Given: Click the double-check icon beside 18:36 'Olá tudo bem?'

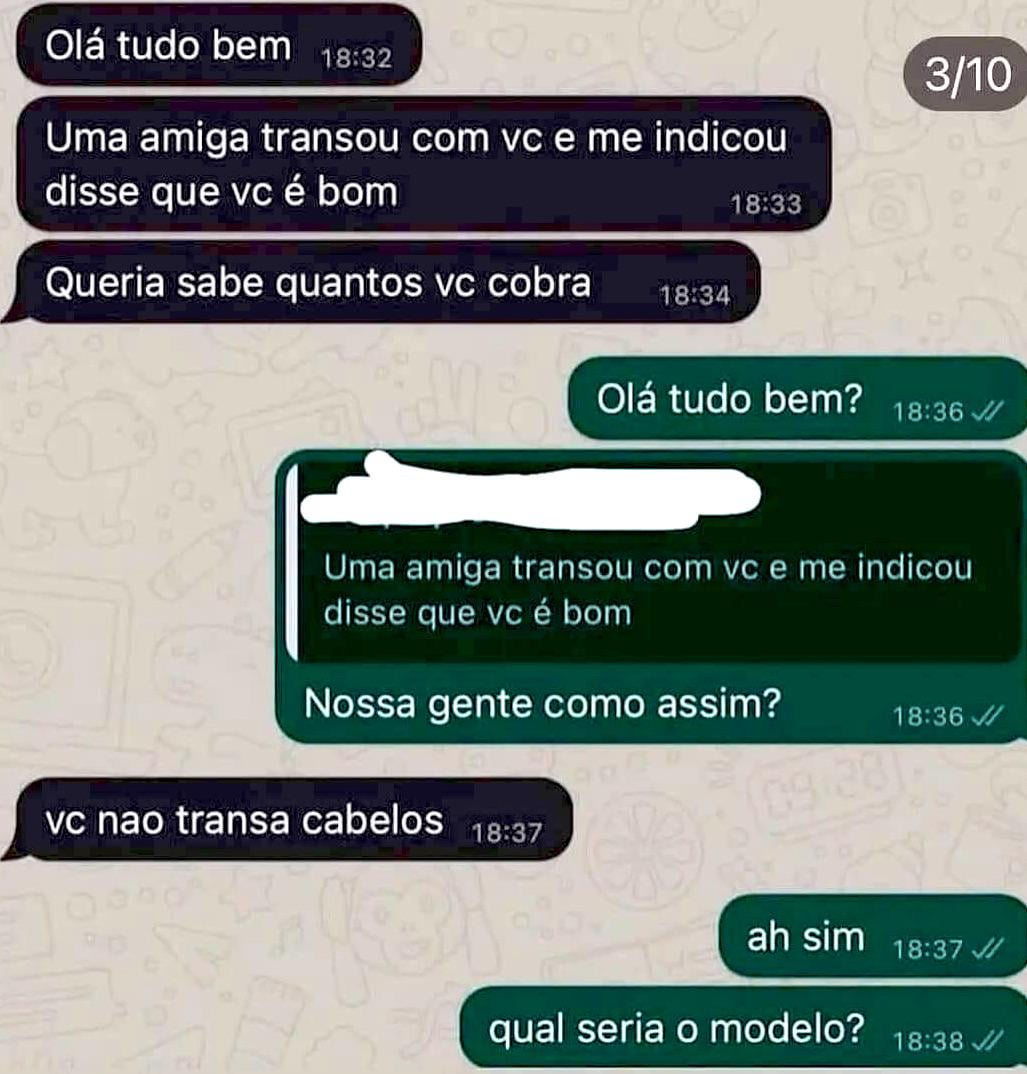Looking at the screenshot, I should click(987, 411).
